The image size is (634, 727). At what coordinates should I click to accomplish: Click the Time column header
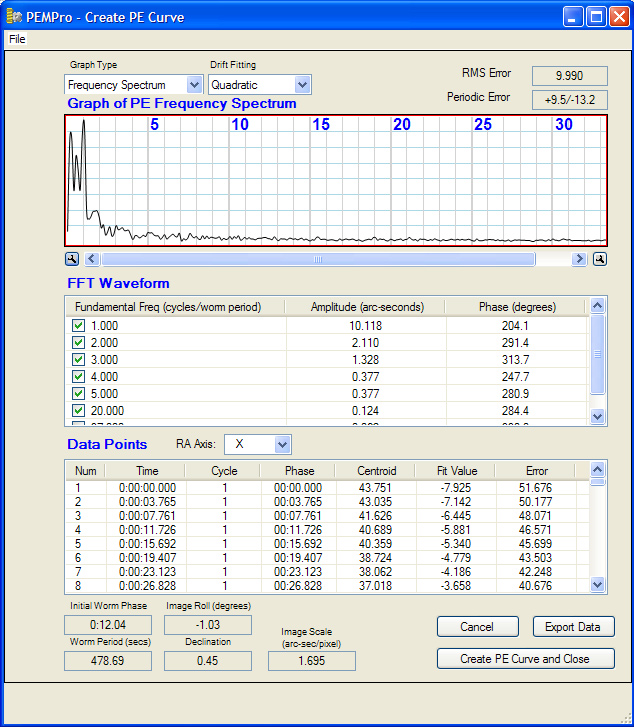coord(146,471)
